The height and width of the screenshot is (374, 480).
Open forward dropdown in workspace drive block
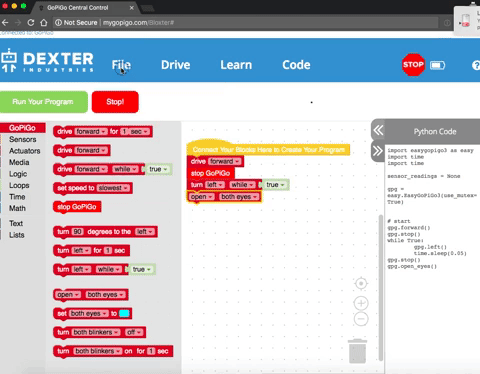tap(225, 161)
